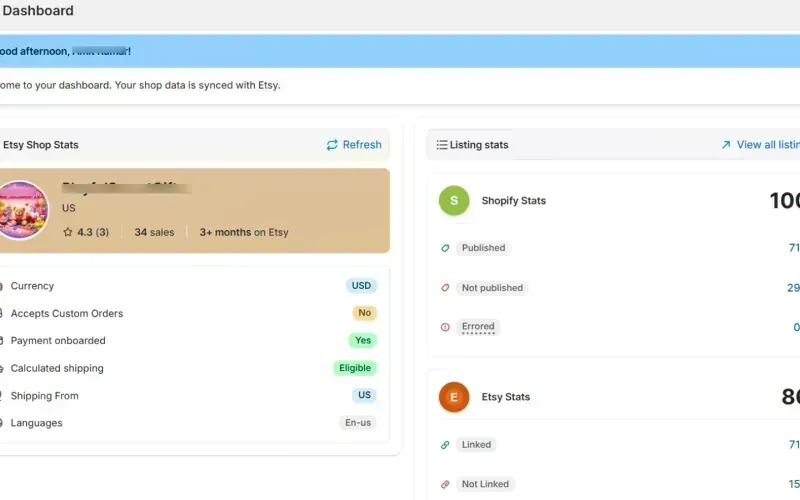Click the Refresh link in Etsy Shop Stats

point(354,145)
